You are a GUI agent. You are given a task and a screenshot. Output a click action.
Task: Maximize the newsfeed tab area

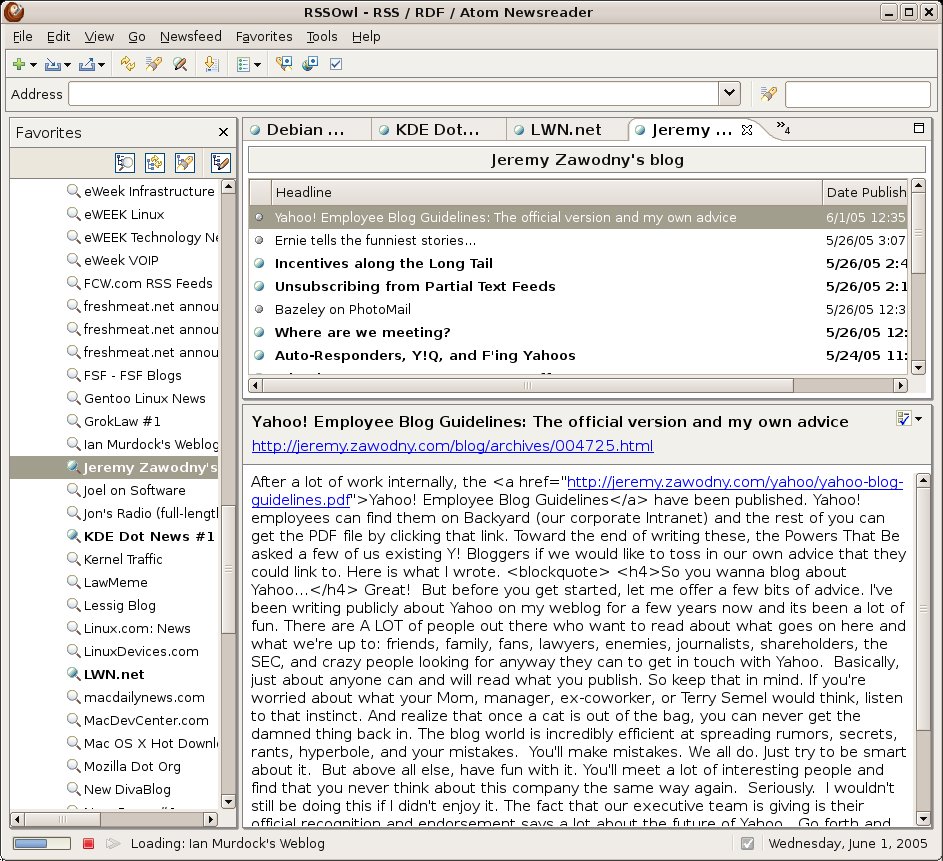919,128
